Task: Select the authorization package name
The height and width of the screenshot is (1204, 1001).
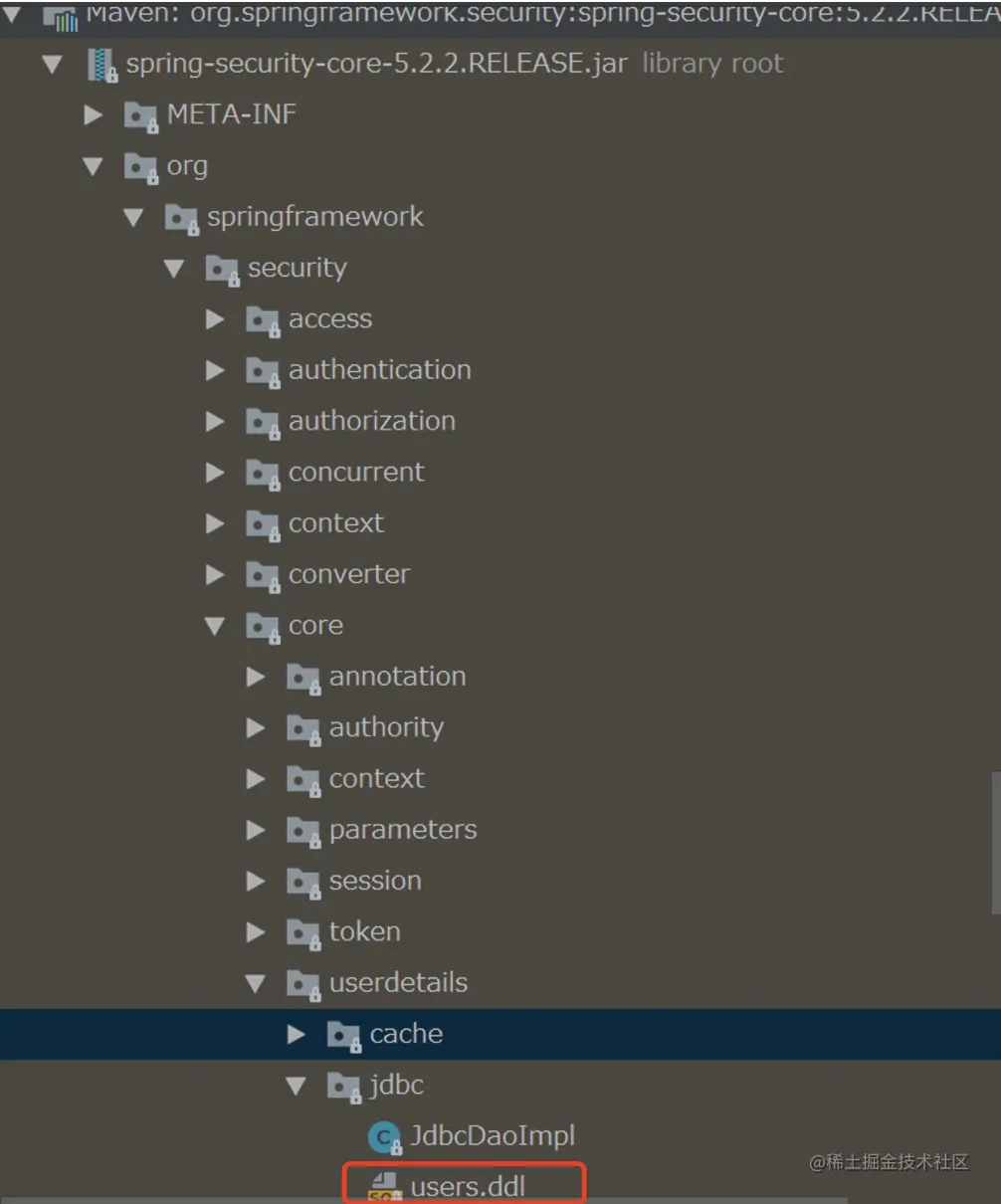Action: point(372,421)
